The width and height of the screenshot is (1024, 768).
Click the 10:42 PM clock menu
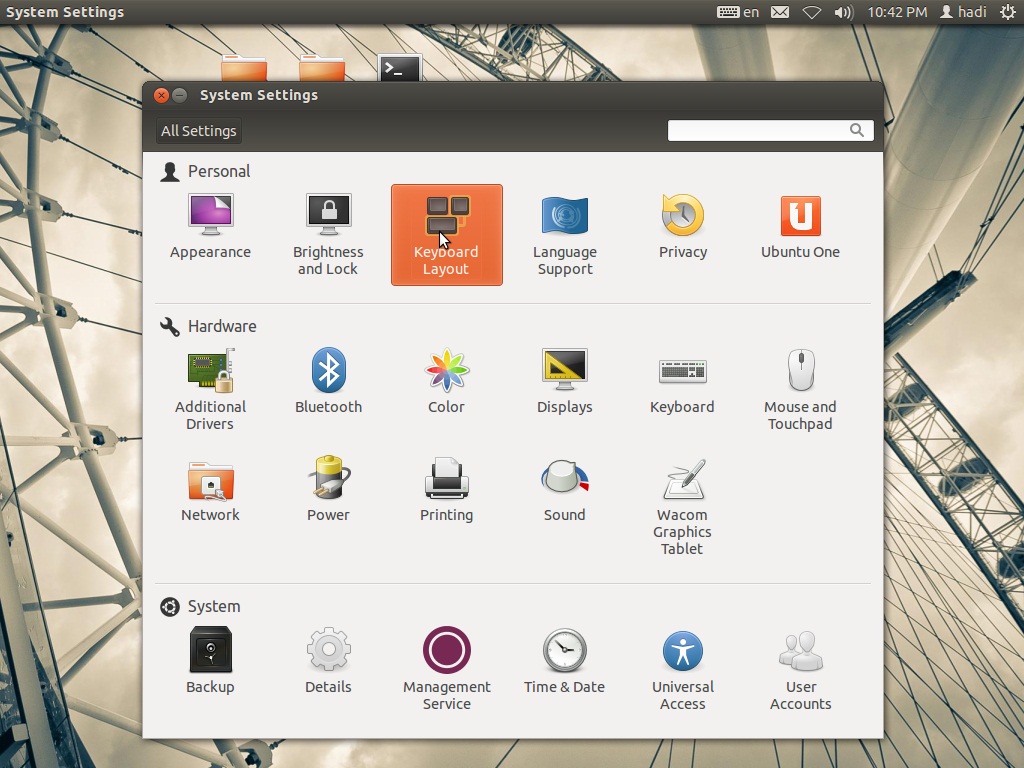pos(897,12)
